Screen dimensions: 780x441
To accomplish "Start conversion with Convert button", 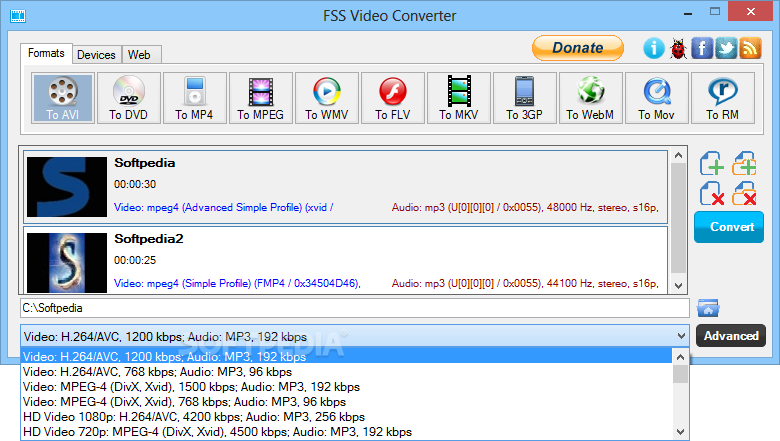I will (729, 227).
